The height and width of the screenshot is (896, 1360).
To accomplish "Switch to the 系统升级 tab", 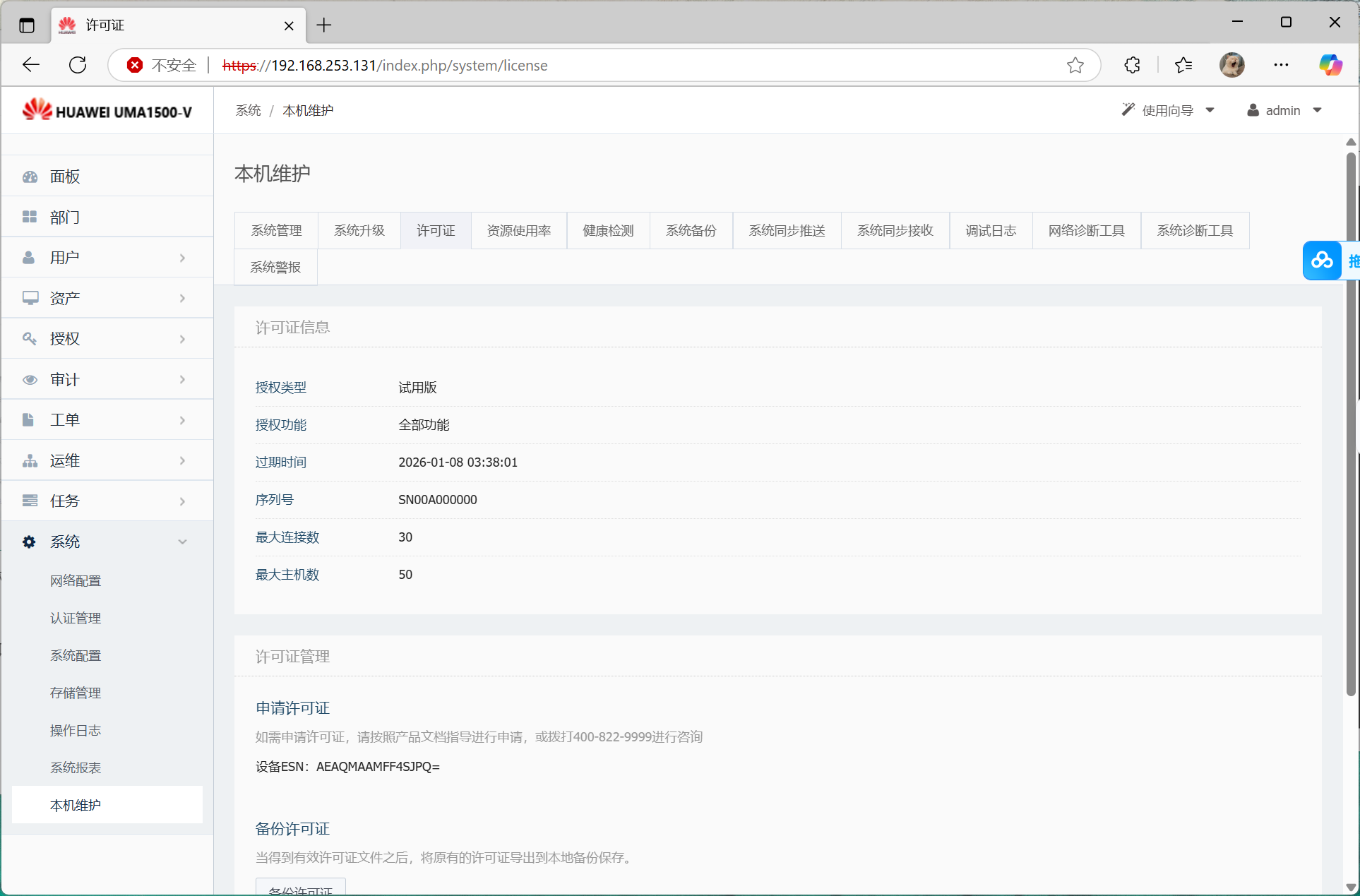I will (x=359, y=230).
